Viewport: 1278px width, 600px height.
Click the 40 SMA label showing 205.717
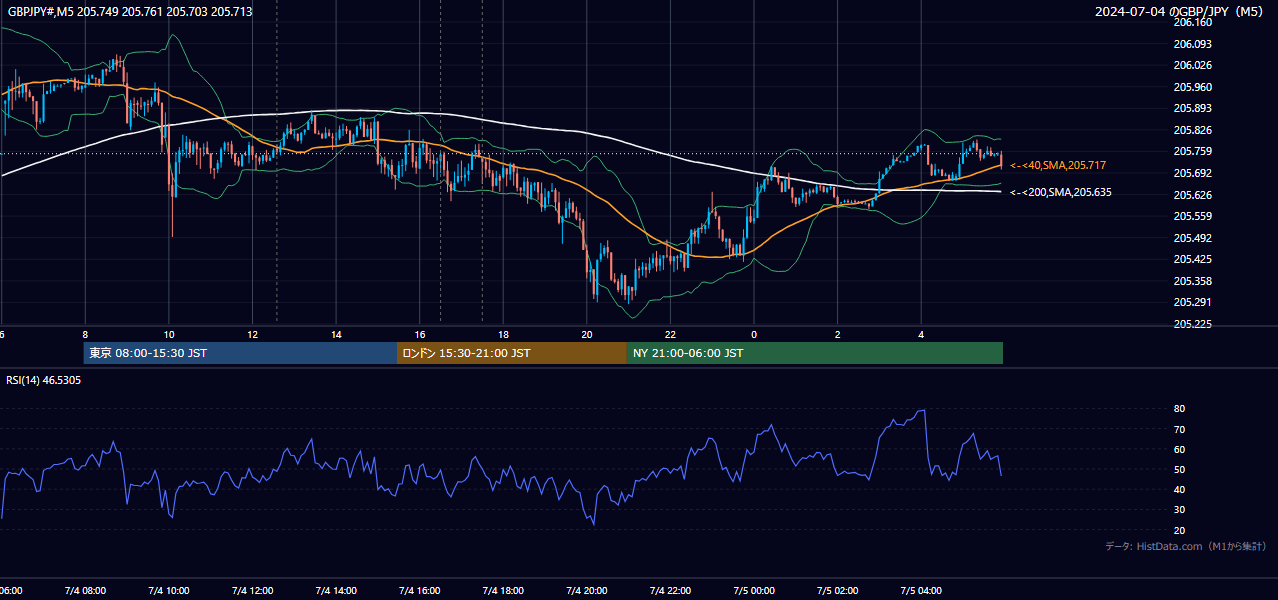point(1058,165)
